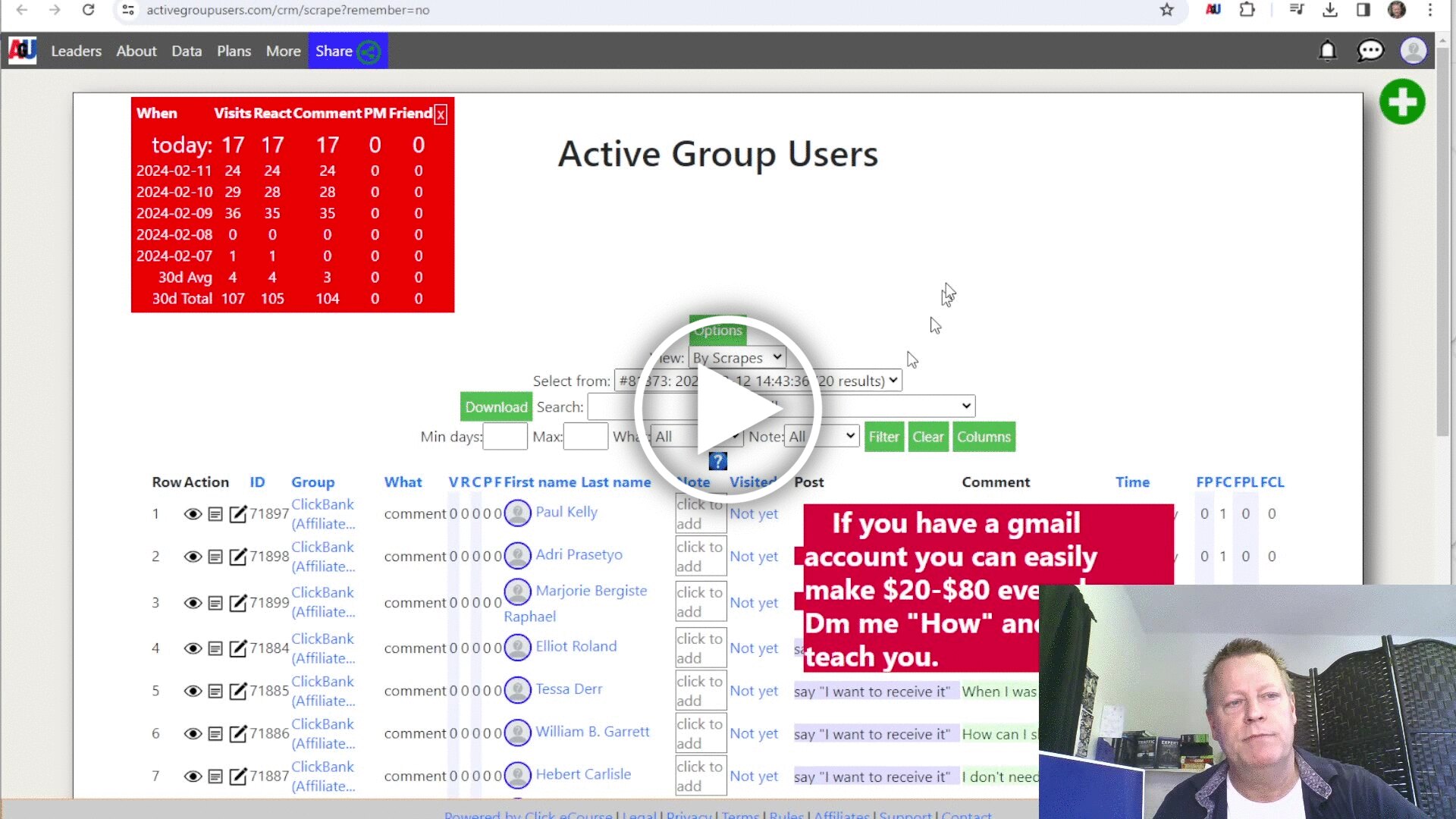Sort table by Time column header

pyautogui.click(x=1132, y=482)
